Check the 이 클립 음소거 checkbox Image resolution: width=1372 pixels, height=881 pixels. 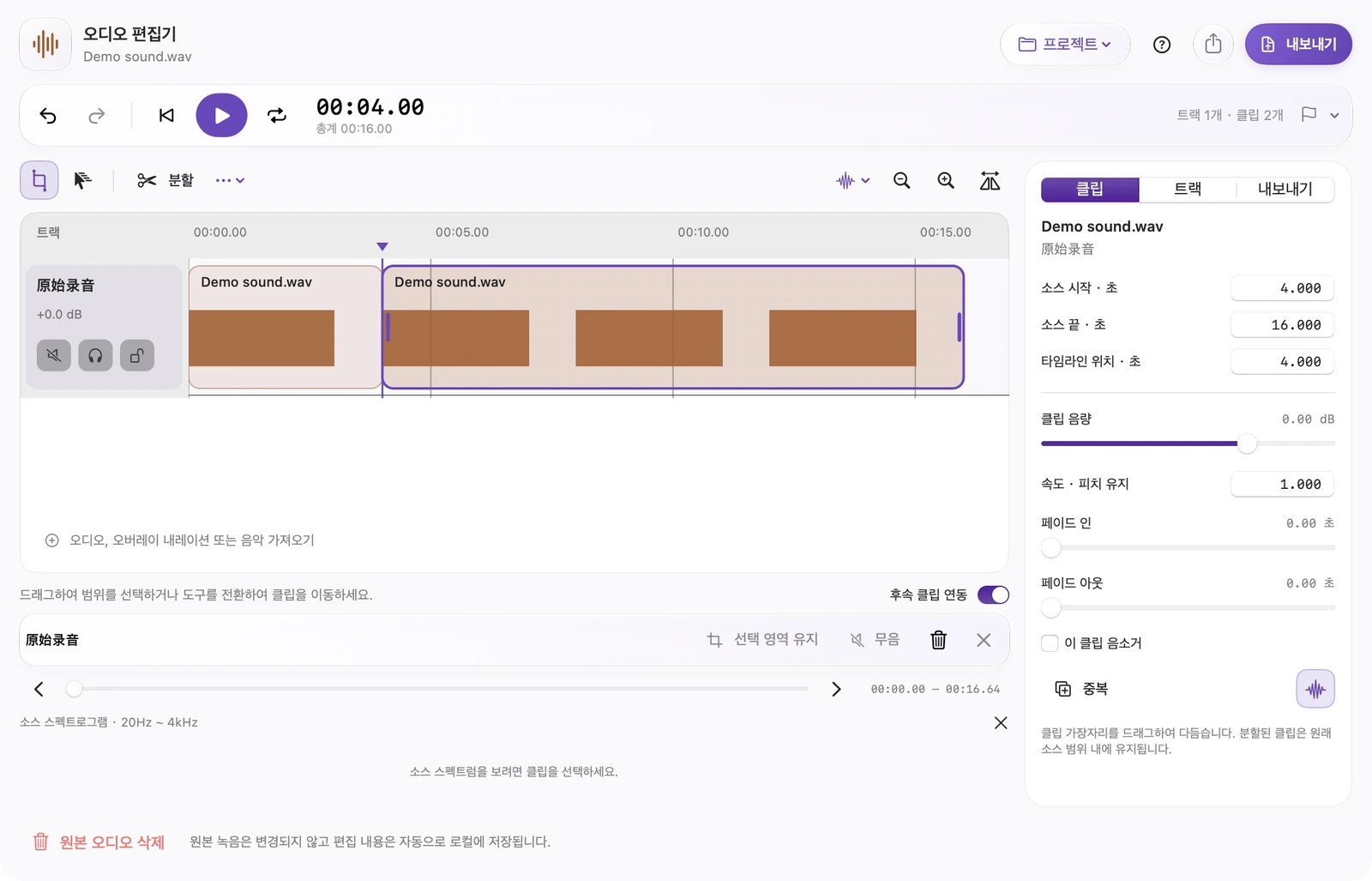pos(1050,643)
